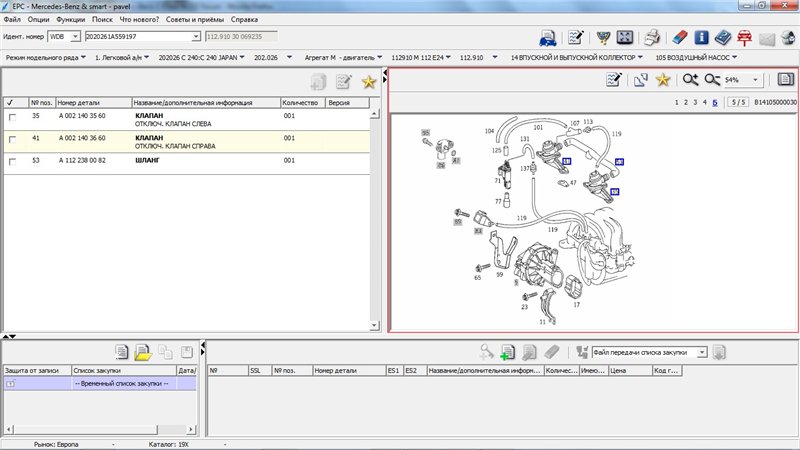Click the eraser icon in top toolbar

pyautogui.click(x=680, y=37)
